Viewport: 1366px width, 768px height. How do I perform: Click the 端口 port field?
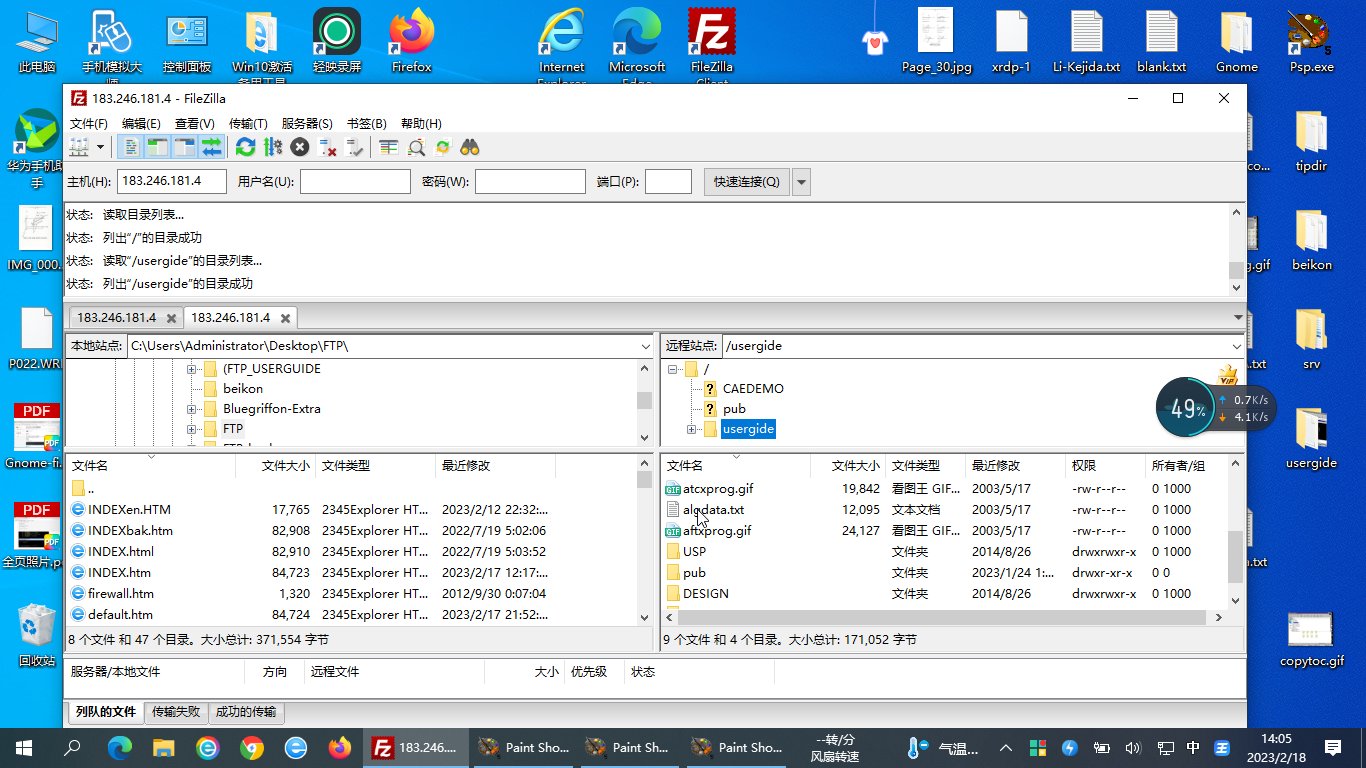tap(668, 181)
